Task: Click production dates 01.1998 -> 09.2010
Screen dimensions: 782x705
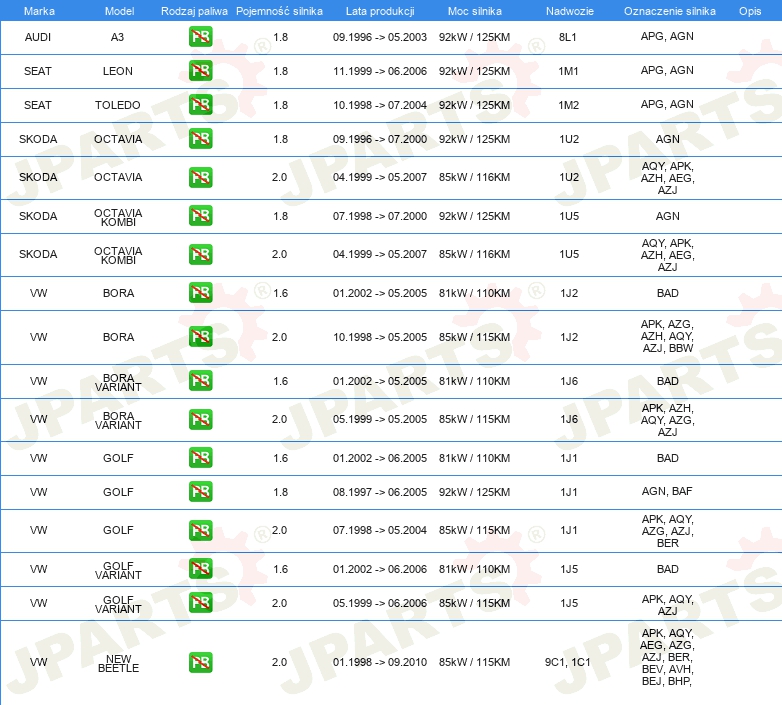Action: (x=380, y=662)
